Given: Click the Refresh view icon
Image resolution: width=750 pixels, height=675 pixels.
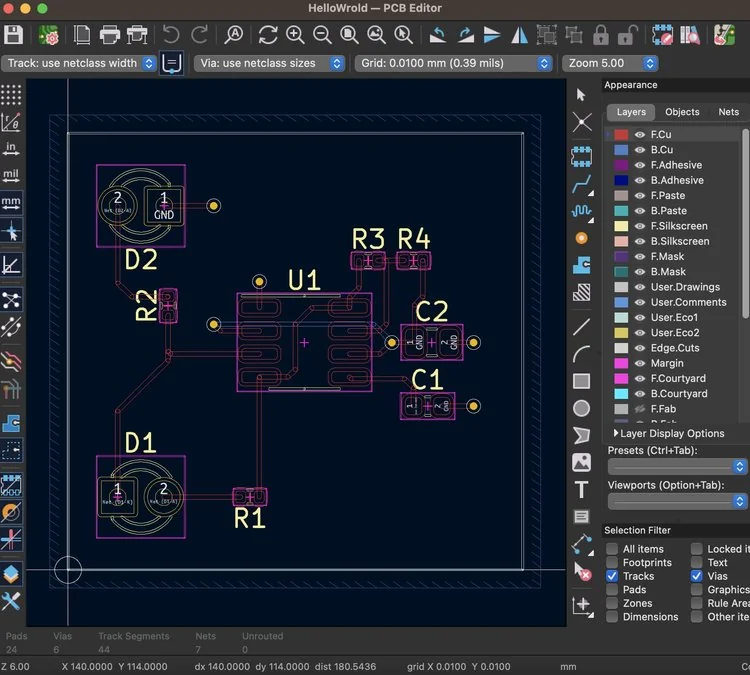Looking at the screenshot, I should click(268, 35).
